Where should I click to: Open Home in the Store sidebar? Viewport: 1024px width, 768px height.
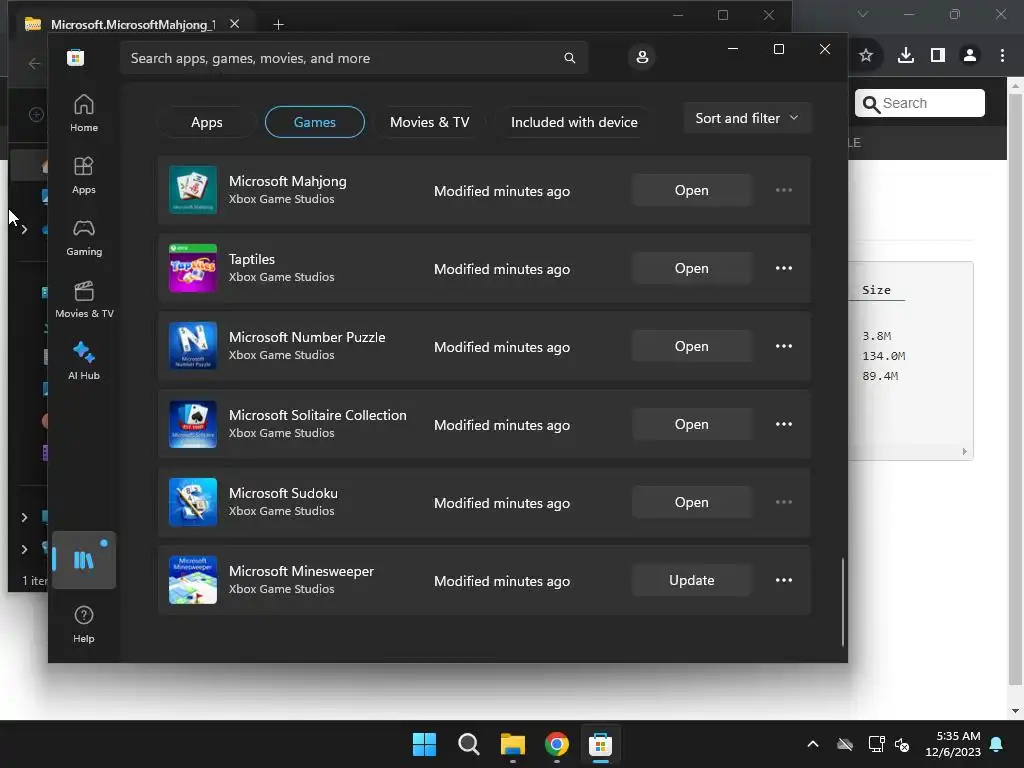pos(84,113)
